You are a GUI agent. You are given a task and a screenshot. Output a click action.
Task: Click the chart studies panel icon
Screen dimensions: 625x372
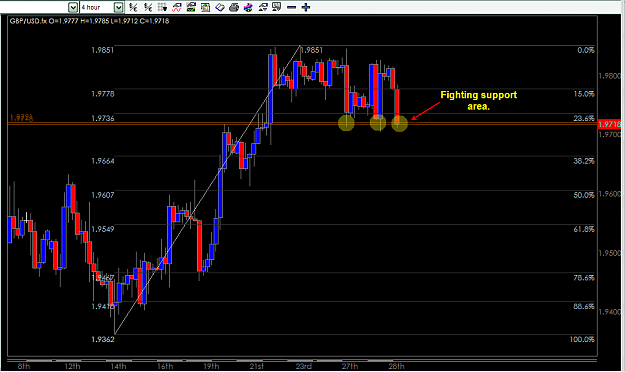[x=191, y=7]
